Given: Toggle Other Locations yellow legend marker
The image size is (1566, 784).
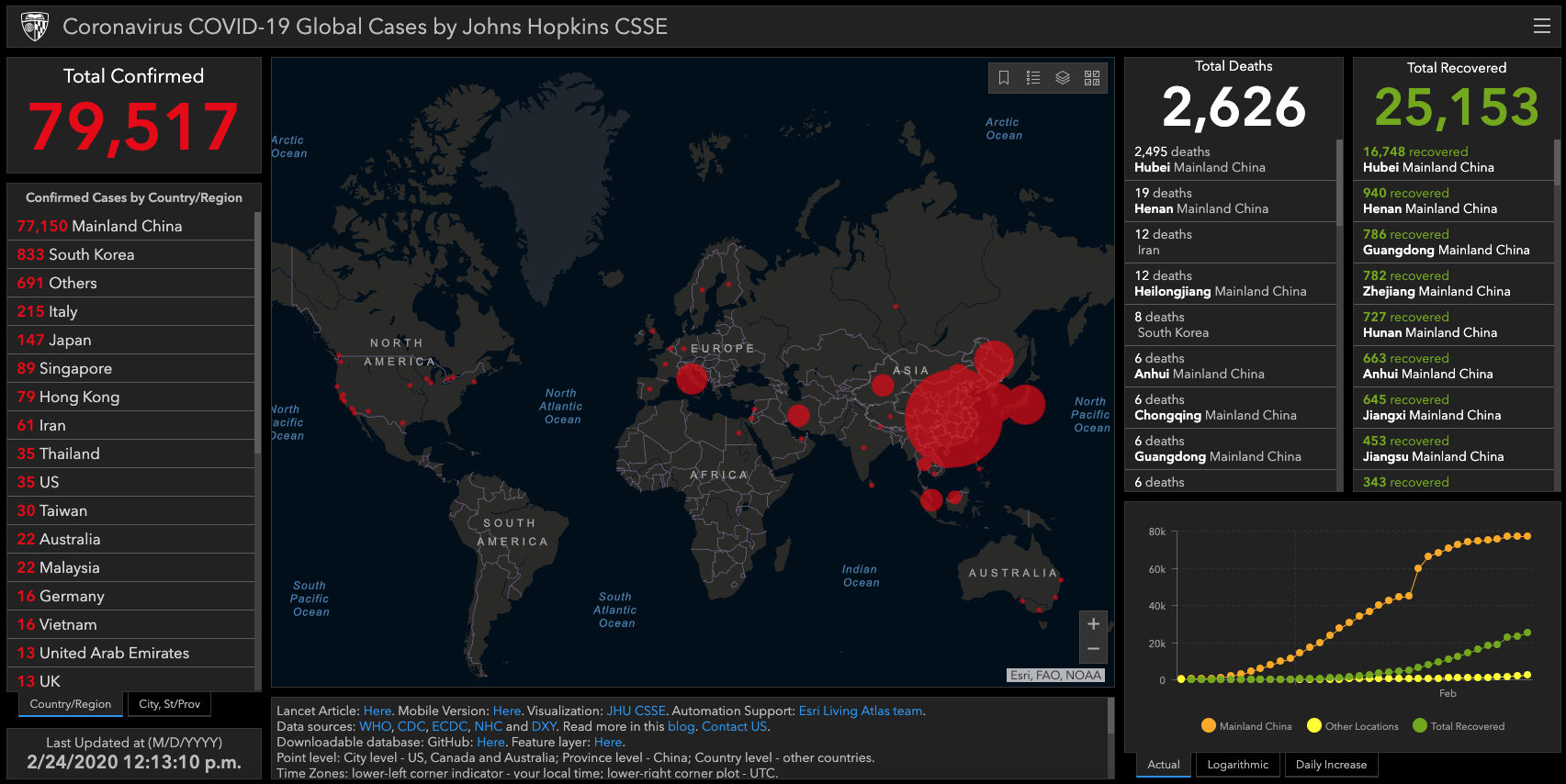Looking at the screenshot, I should click(x=1314, y=725).
